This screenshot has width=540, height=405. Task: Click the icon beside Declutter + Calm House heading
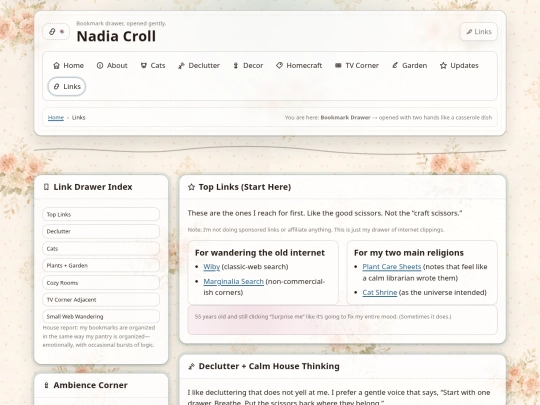(191, 366)
